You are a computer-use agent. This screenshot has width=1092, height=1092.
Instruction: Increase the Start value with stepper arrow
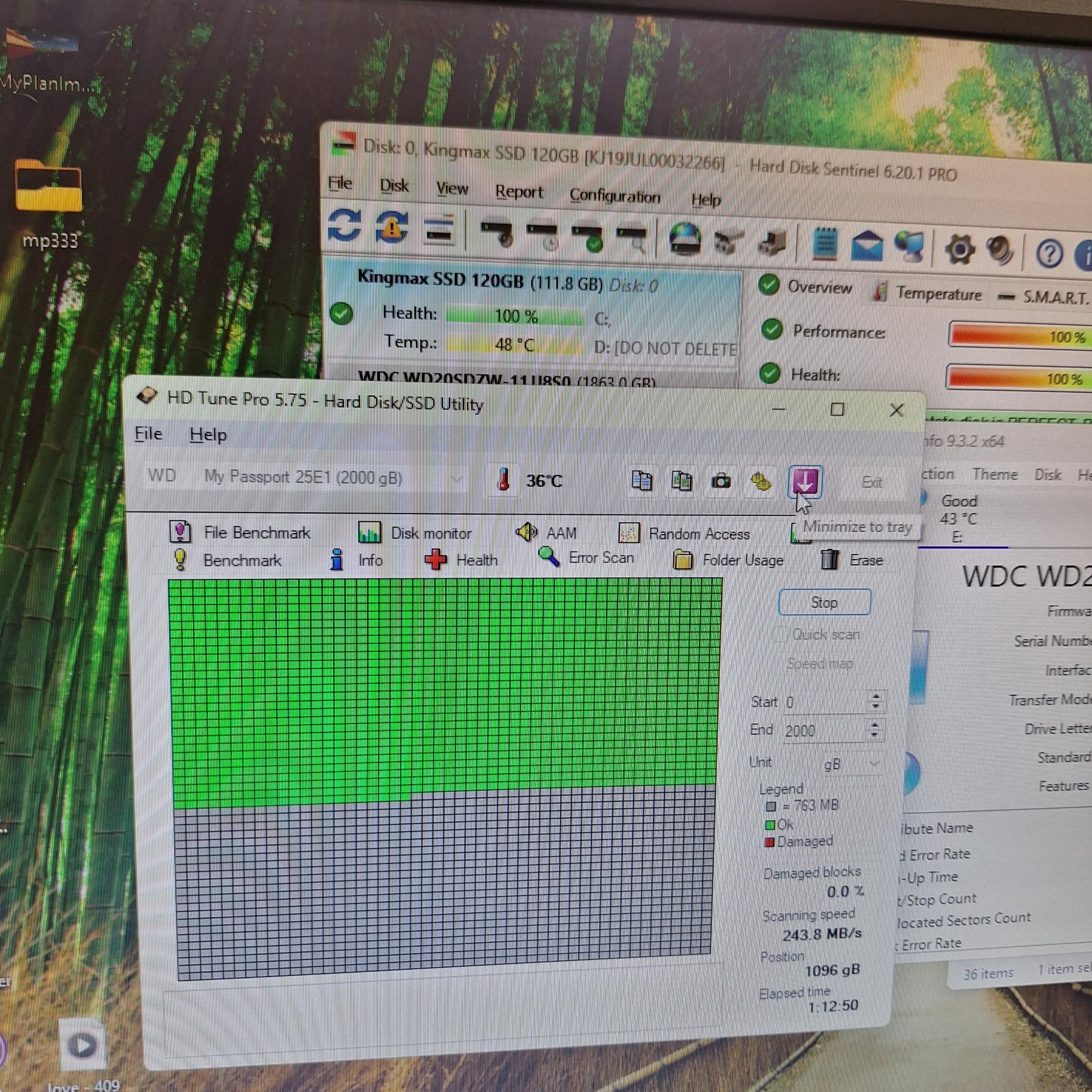(876, 696)
